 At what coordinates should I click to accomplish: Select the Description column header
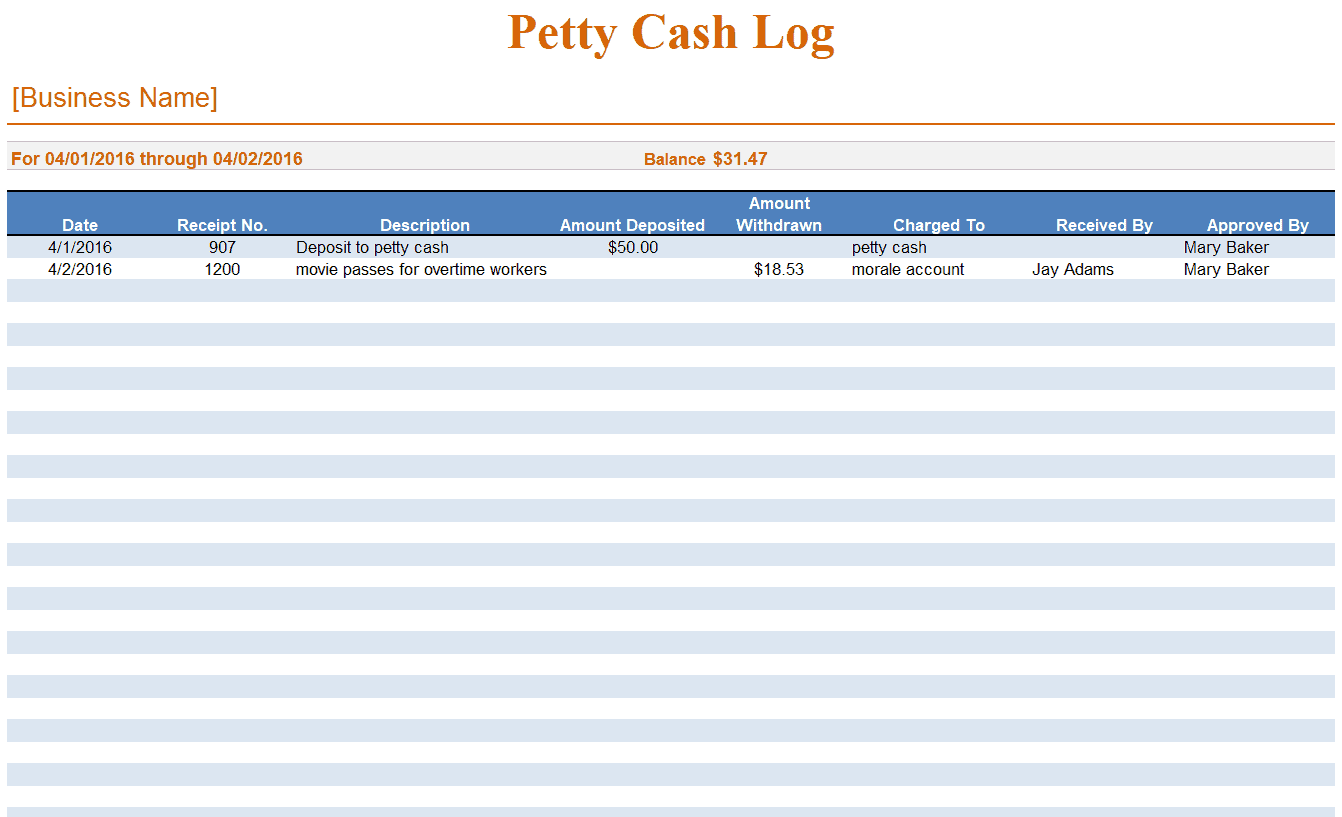click(425, 225)
